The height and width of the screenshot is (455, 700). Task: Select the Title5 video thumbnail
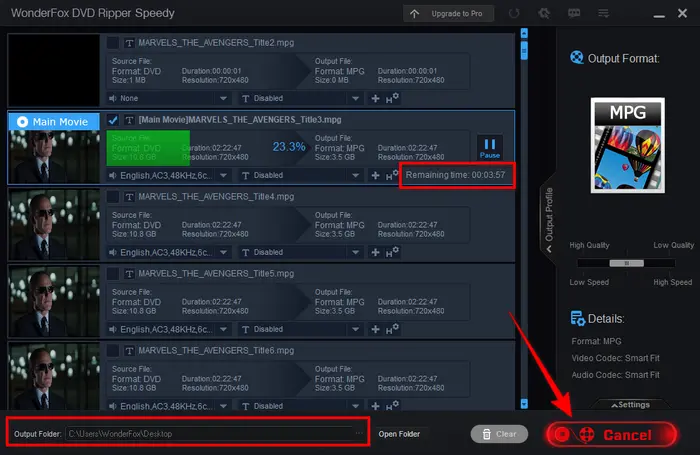(54, 301)
